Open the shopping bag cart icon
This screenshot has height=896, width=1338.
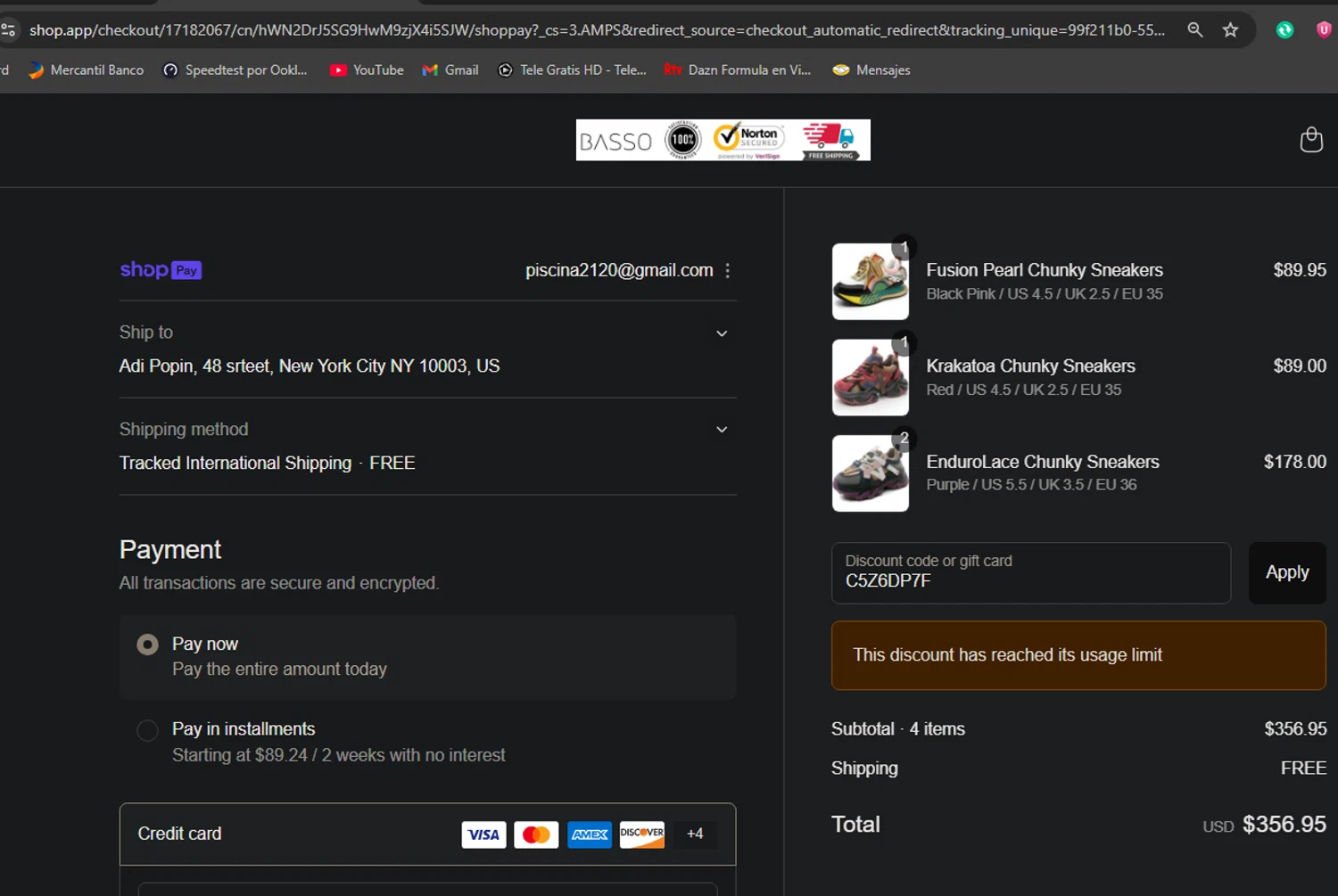pyautogui.click(x=1311, y=139)
